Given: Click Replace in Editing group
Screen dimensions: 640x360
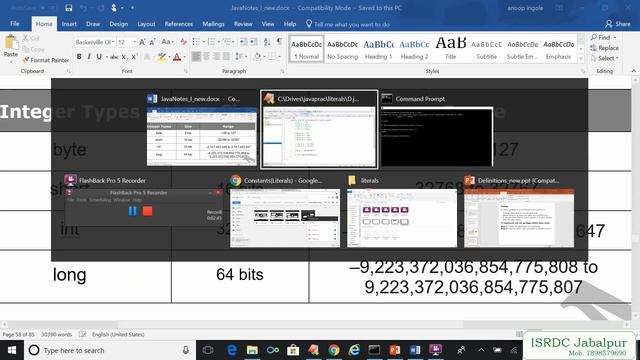Looking at the screenshot, I should pyautogui.click(x=604, y=48).
